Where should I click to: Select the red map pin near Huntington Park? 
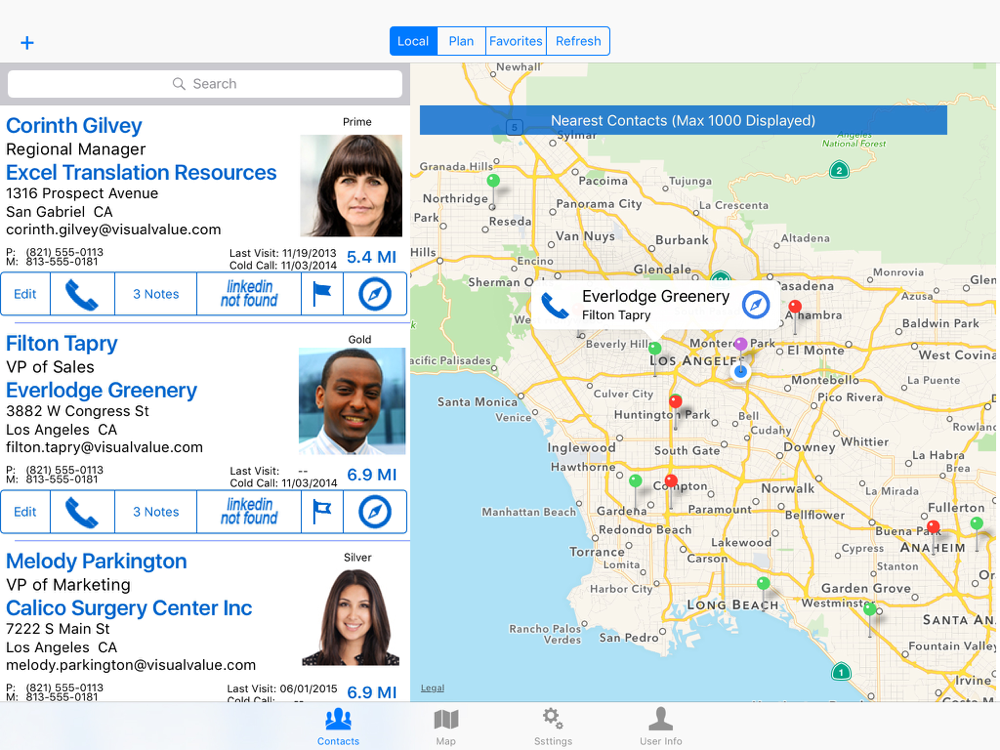pyautogui.click(x=675, y=401)
